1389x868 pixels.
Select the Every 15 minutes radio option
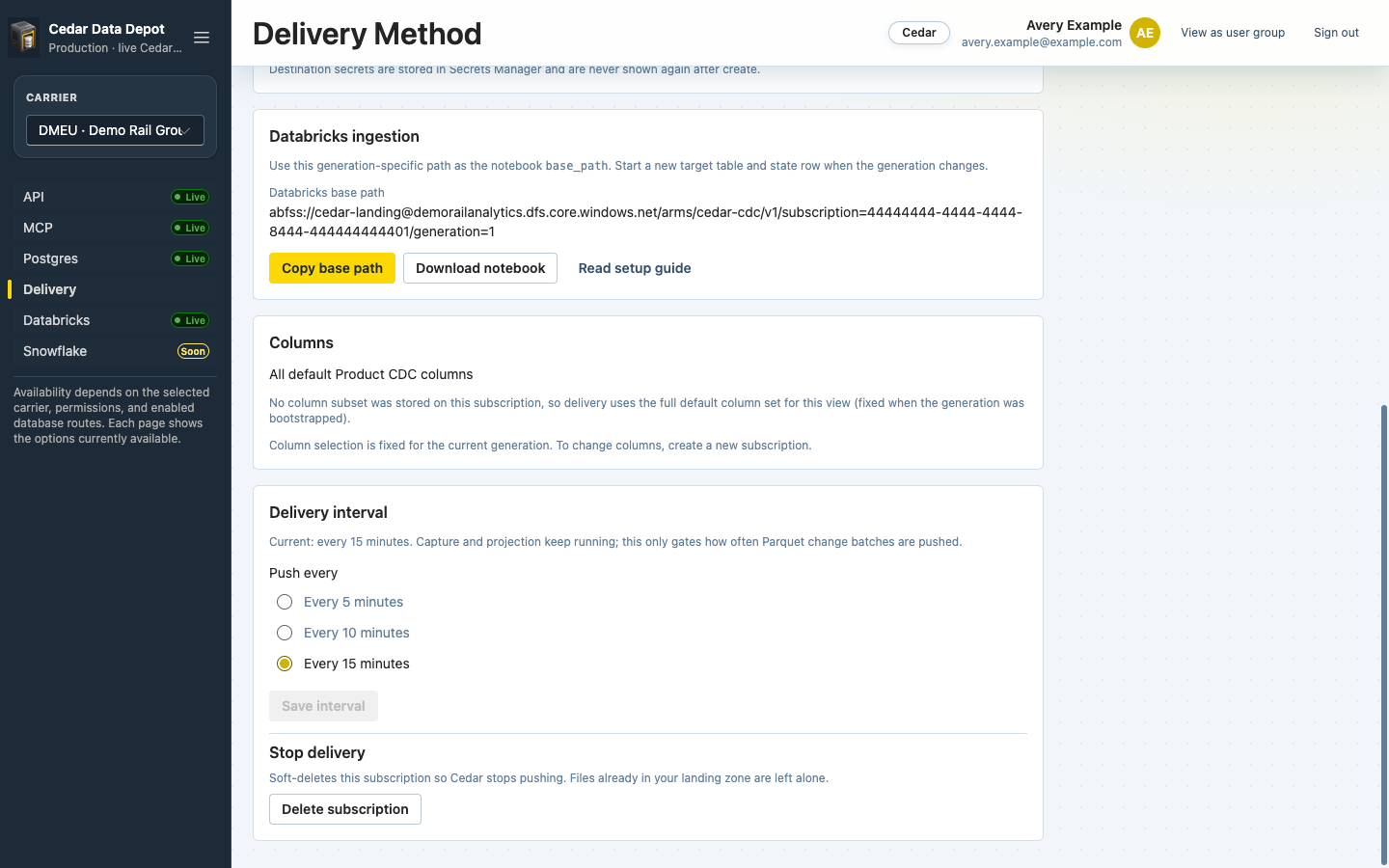285,664
